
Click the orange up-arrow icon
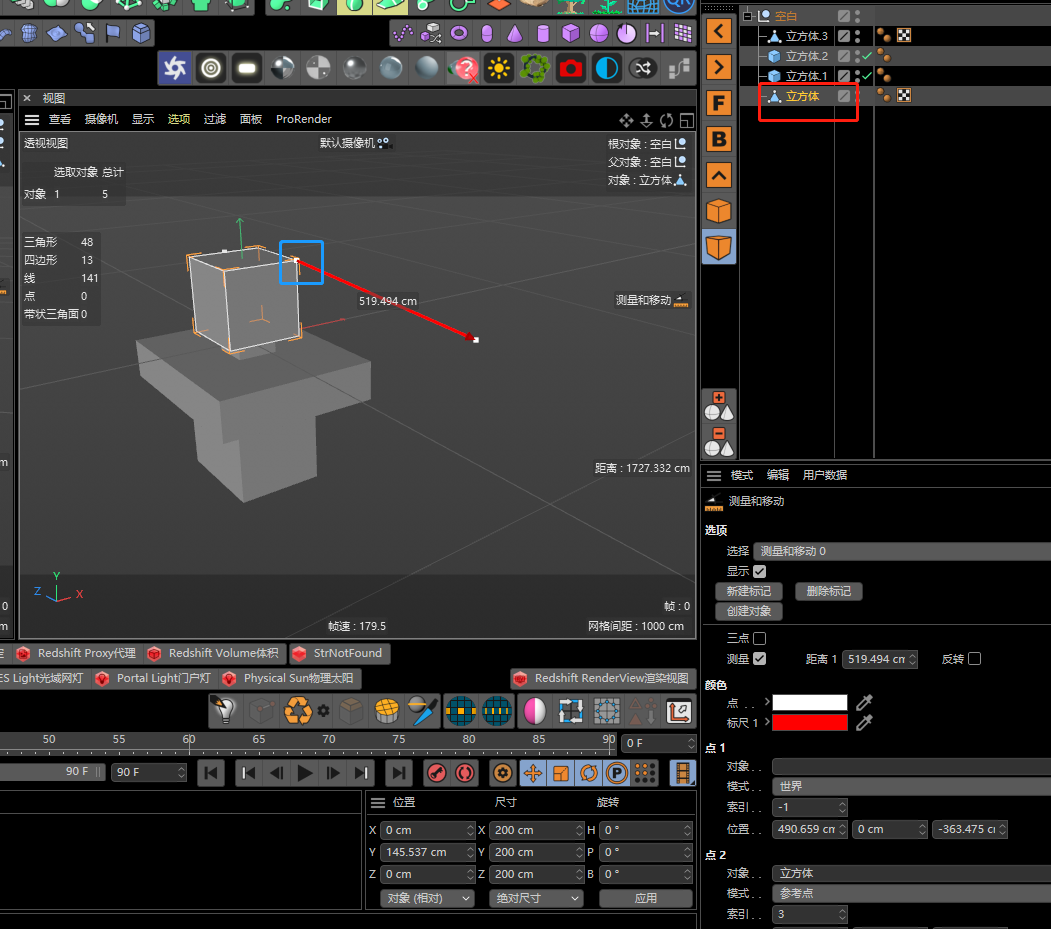click(719, 176)
